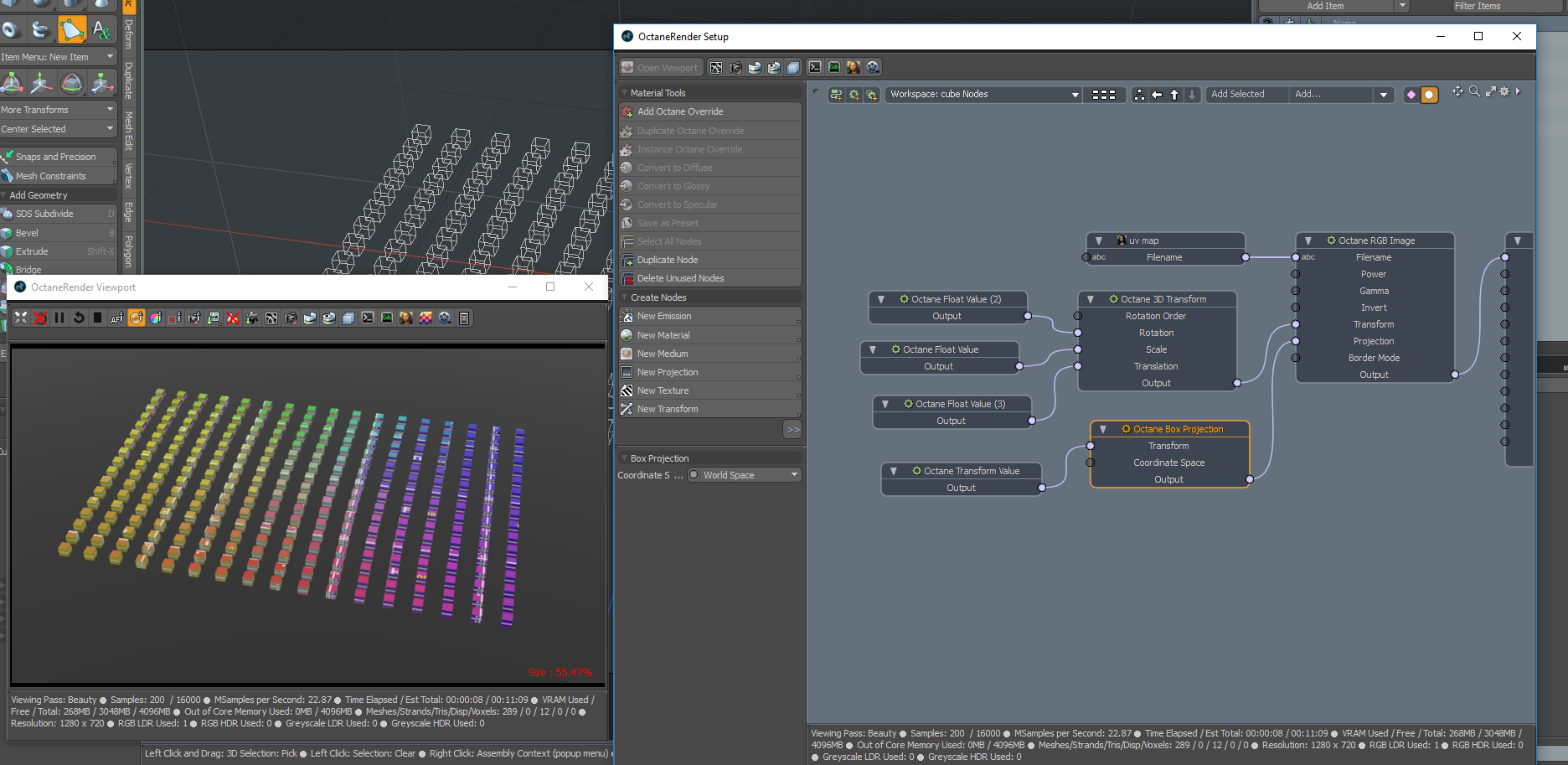Open the Center Selected dropdown
1568x765 pixels.
(x=58, y=129)
